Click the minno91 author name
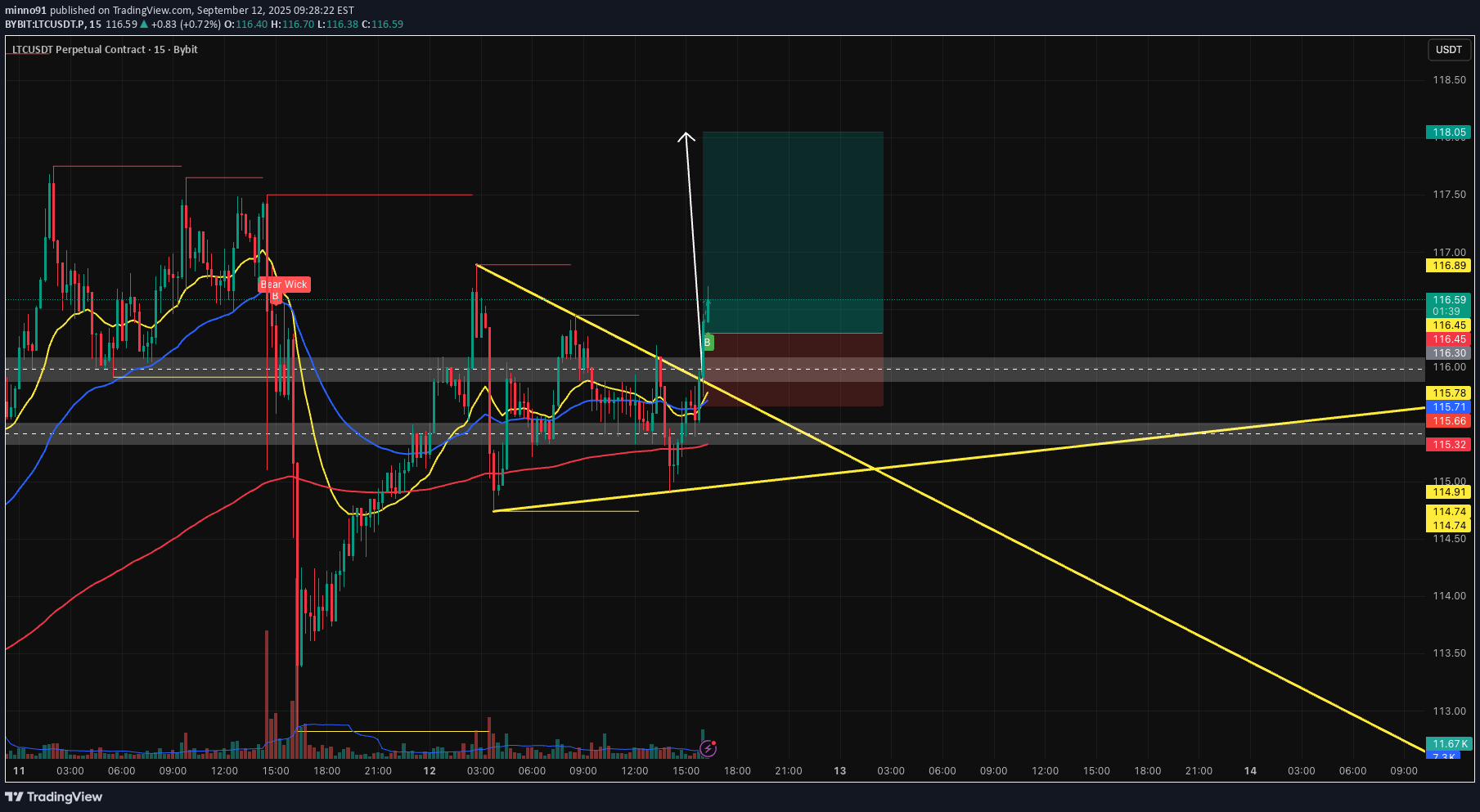Viewport: 1480px width, 812px height. (26, 11)
